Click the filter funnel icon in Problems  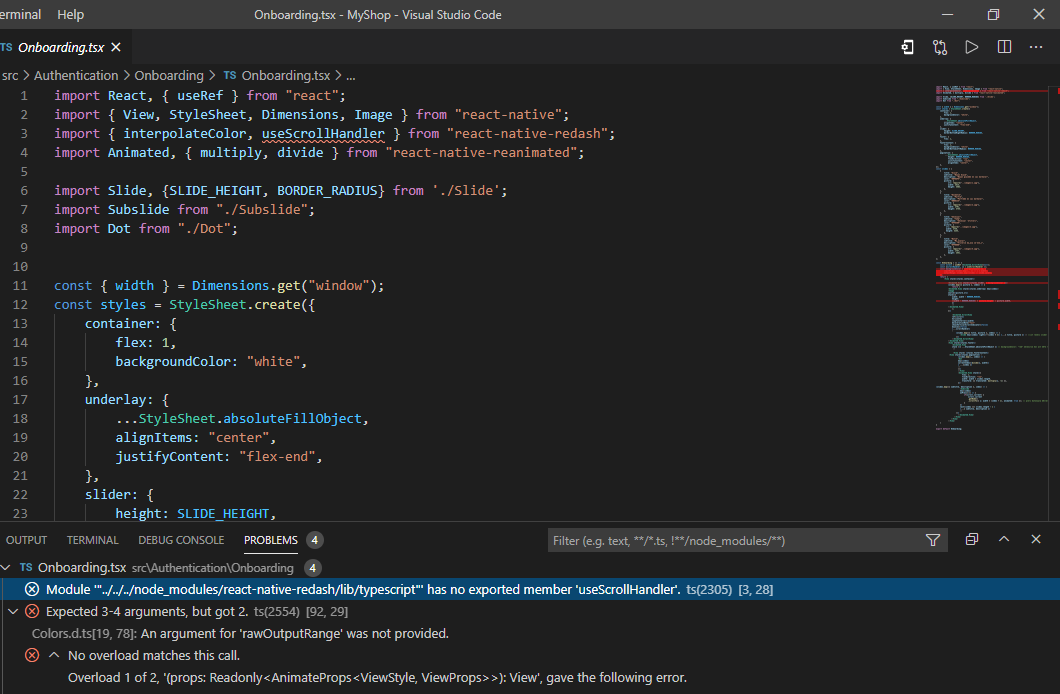933,540
